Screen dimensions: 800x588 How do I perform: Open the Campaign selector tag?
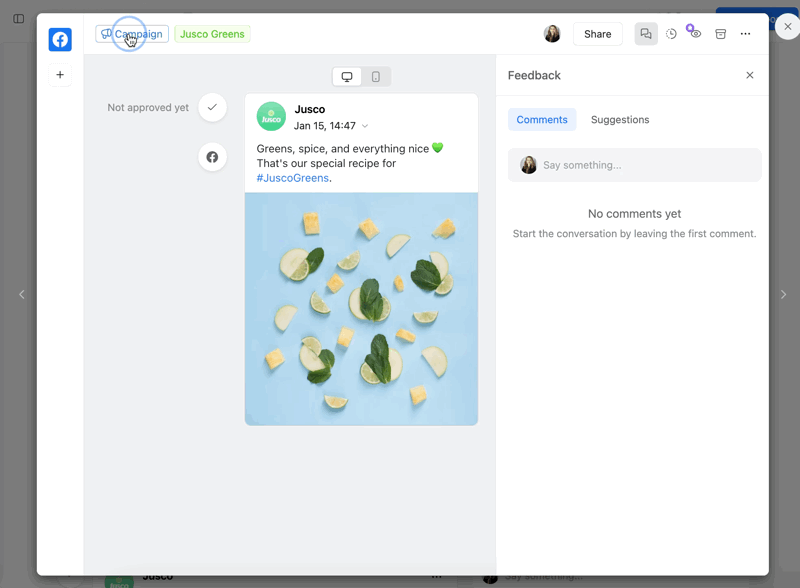coord(132,34)
